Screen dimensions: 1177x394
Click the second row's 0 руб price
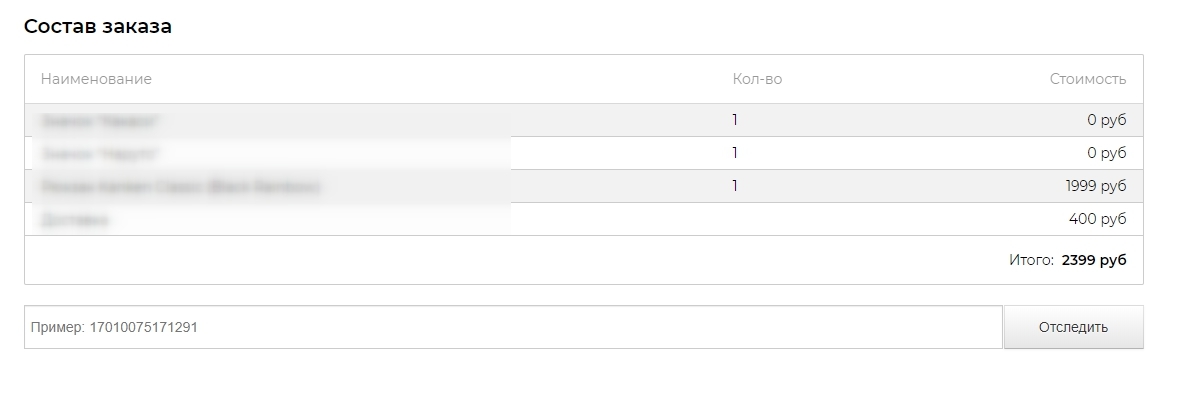(x=1106, y=153)
